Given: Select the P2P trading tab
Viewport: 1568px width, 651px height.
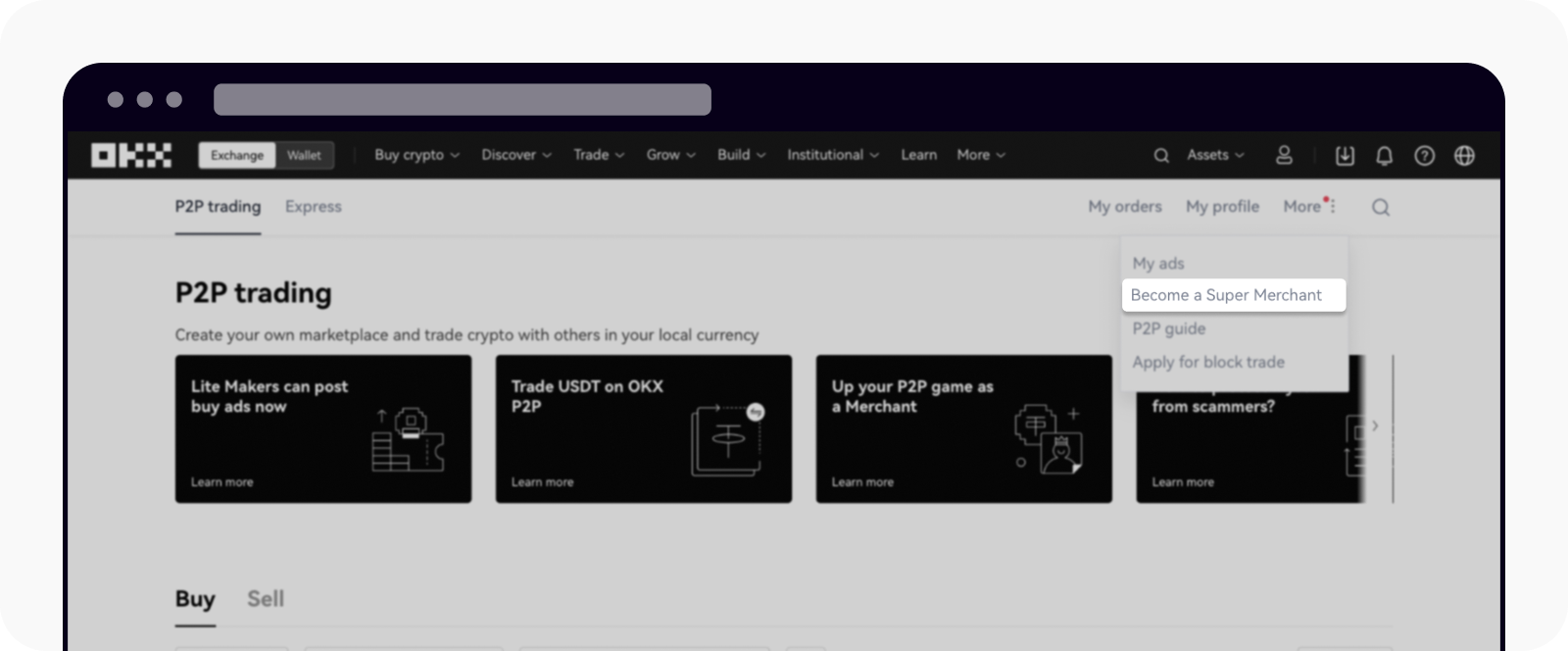Looking at the screenshot, I should tap(218, 207).
